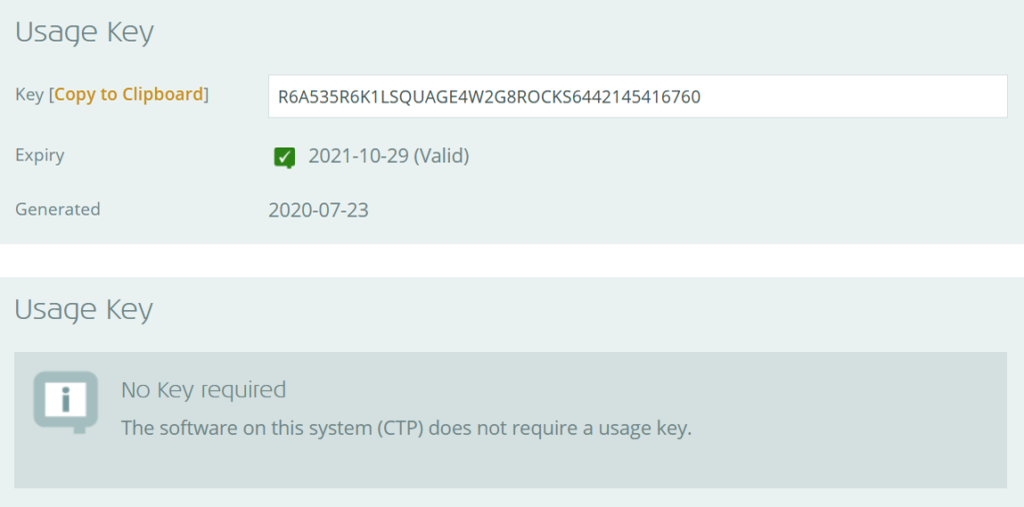
Task: Click the Usage Key heading above the Key field
Action: click(84, 33)
